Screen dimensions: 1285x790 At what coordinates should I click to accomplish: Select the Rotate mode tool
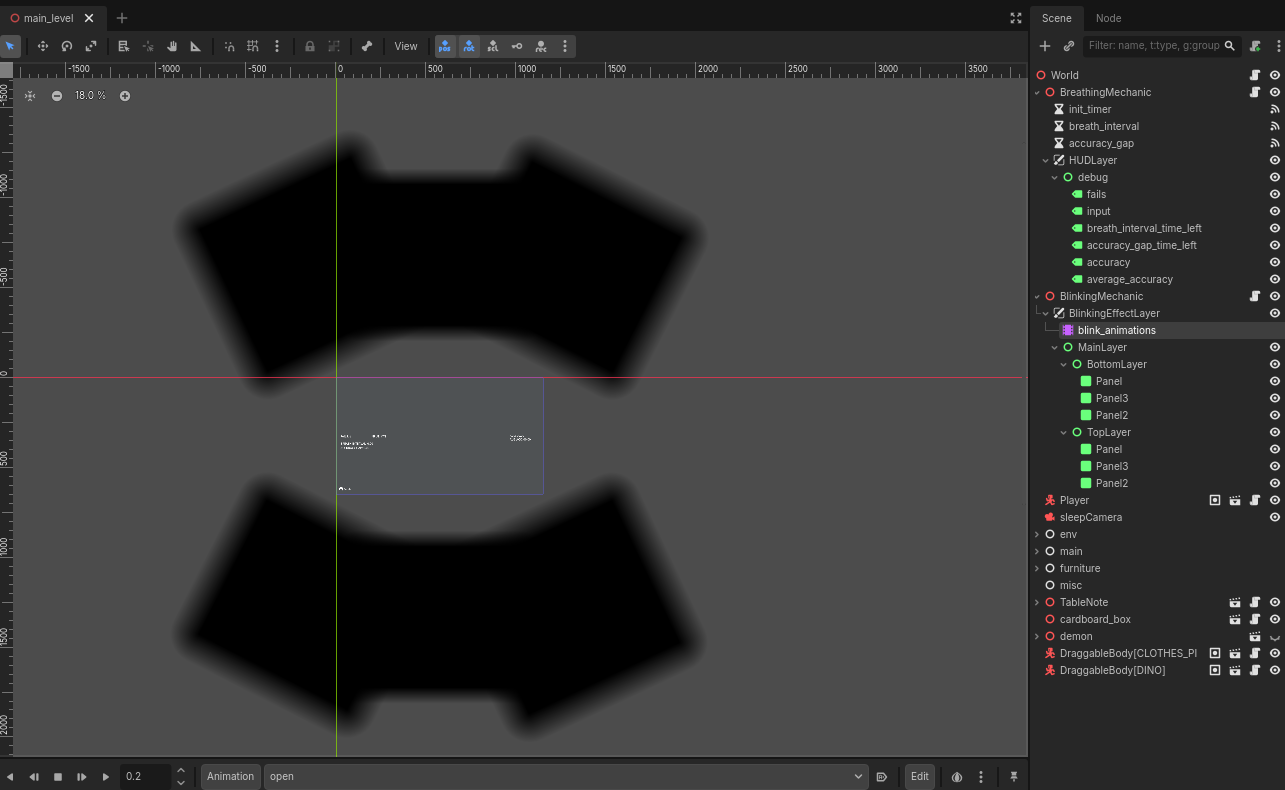pyautogui.click(x=67, y=46)
